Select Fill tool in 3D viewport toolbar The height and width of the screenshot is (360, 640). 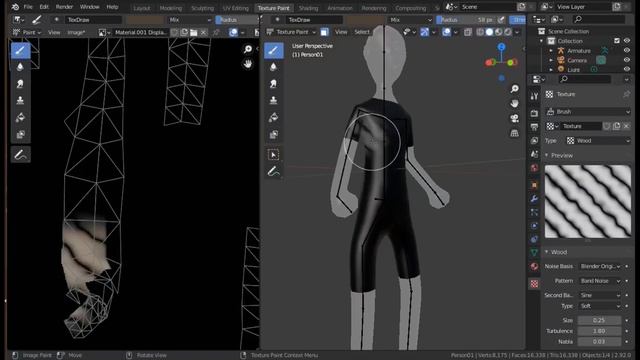point(273,118)
